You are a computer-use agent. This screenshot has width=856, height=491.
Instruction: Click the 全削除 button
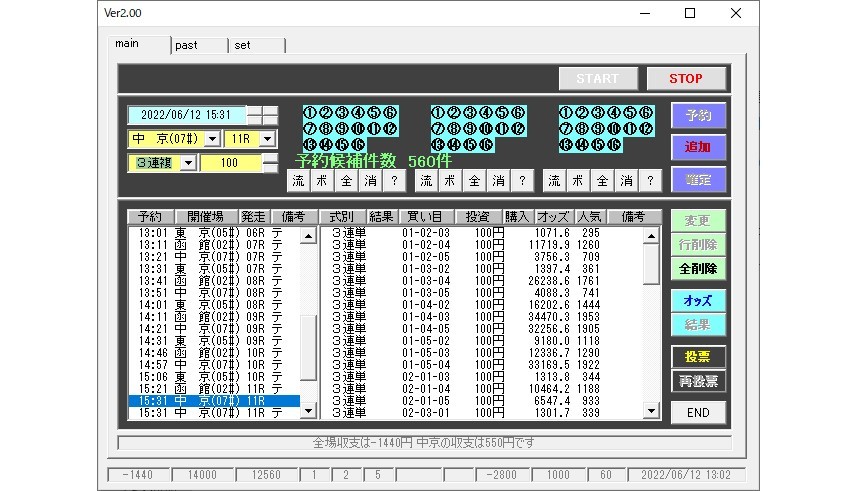pos(698,269)
